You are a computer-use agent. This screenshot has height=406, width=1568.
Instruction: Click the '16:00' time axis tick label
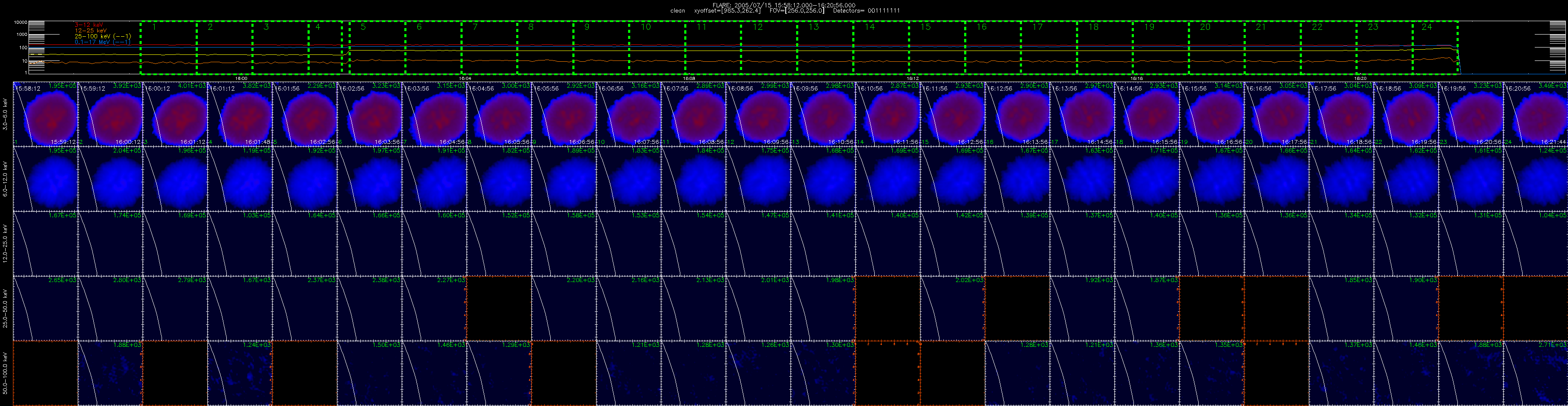point(241,79)
